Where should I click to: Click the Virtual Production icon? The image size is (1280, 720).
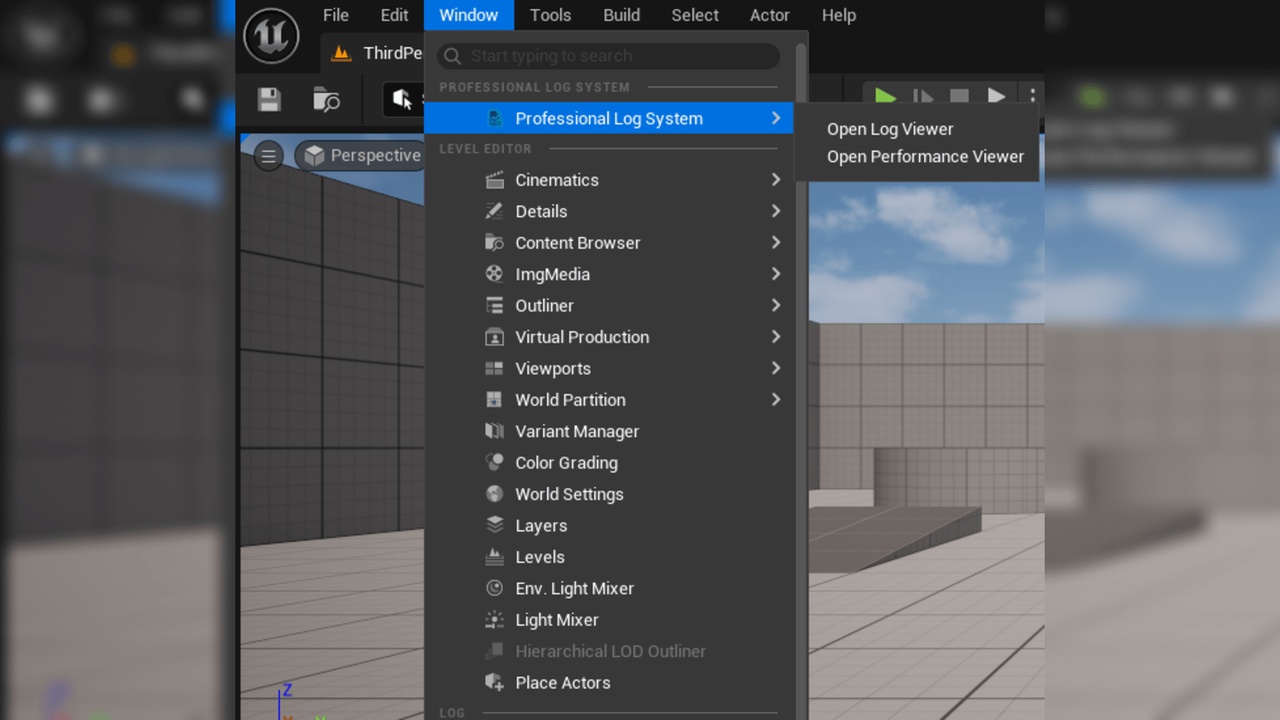pyautogui.click(x=494, y=337)
